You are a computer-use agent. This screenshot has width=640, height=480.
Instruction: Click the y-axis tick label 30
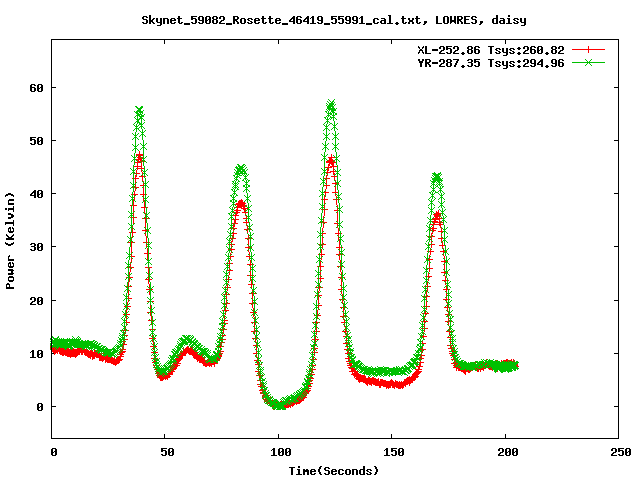point(36,247)
